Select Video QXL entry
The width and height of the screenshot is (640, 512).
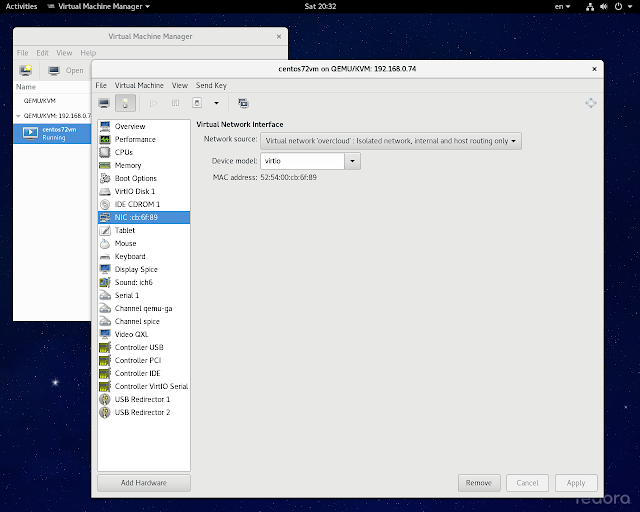[144, 334]
